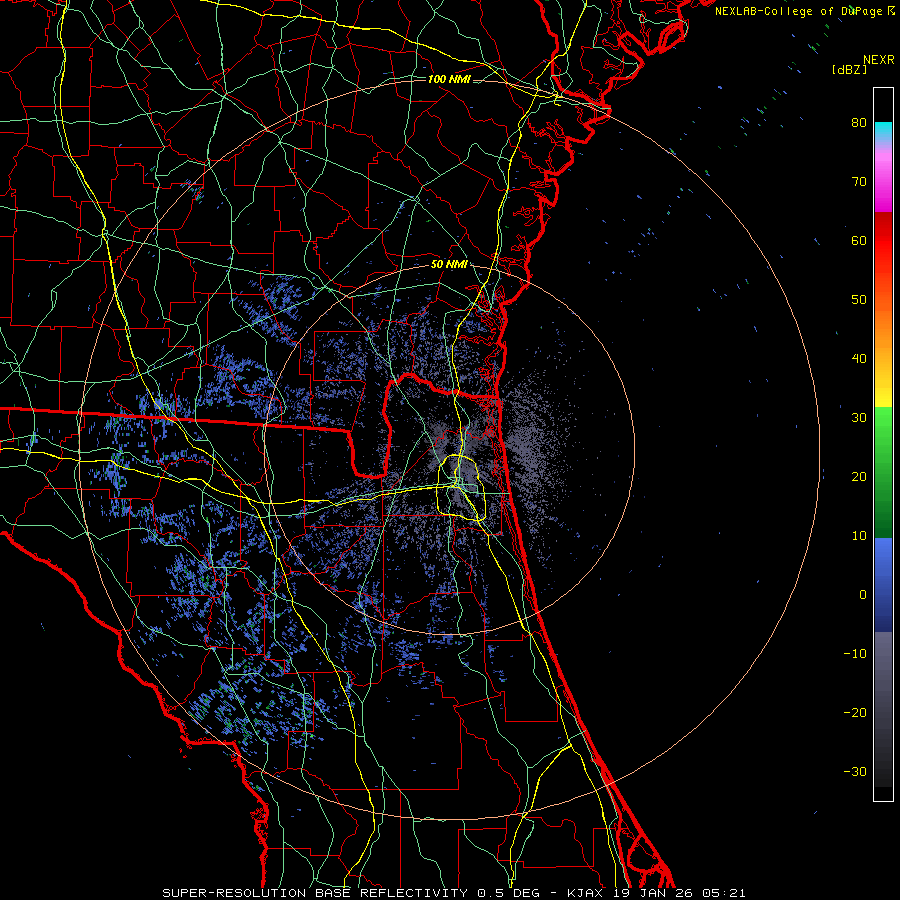Click the gray segment of the color bar
Screen dimensions: 900x900
(x=883, y=709)
